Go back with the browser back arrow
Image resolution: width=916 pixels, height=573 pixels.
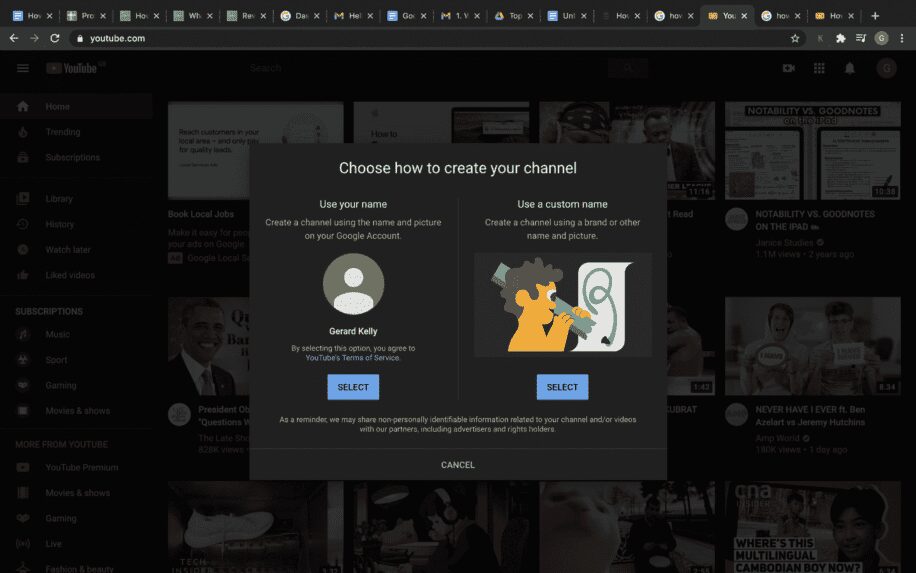pos(14,38)
